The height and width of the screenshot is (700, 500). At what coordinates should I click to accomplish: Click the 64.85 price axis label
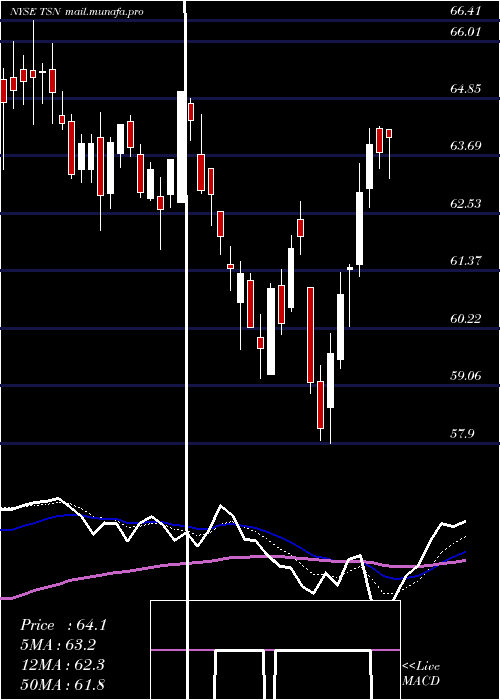tap(466, 88)
